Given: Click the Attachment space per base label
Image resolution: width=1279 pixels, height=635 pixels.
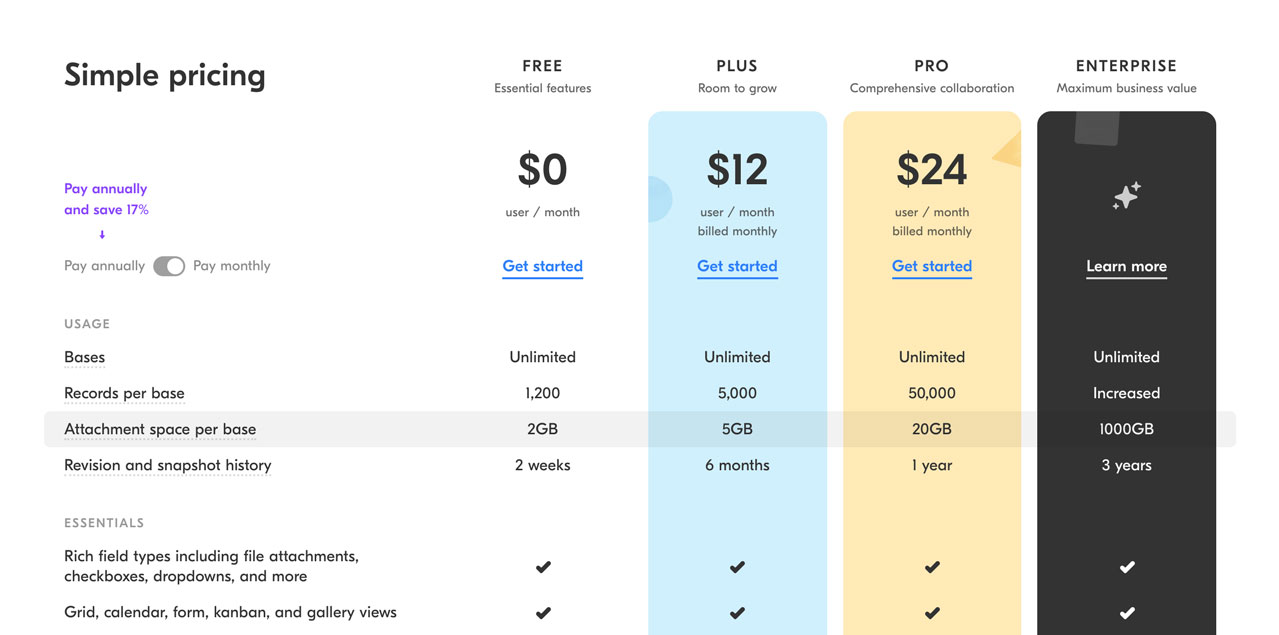Looking at the screenshot, I should point(160,429).
